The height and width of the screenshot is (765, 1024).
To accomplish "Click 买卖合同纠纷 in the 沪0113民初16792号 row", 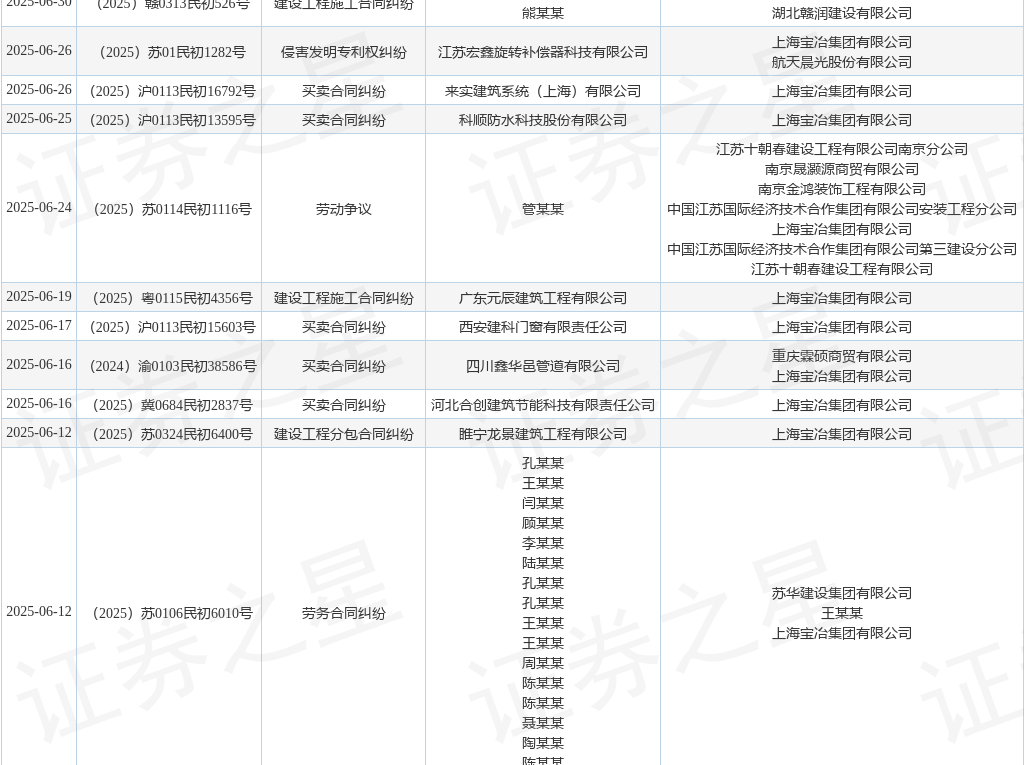I will (344, 91).
